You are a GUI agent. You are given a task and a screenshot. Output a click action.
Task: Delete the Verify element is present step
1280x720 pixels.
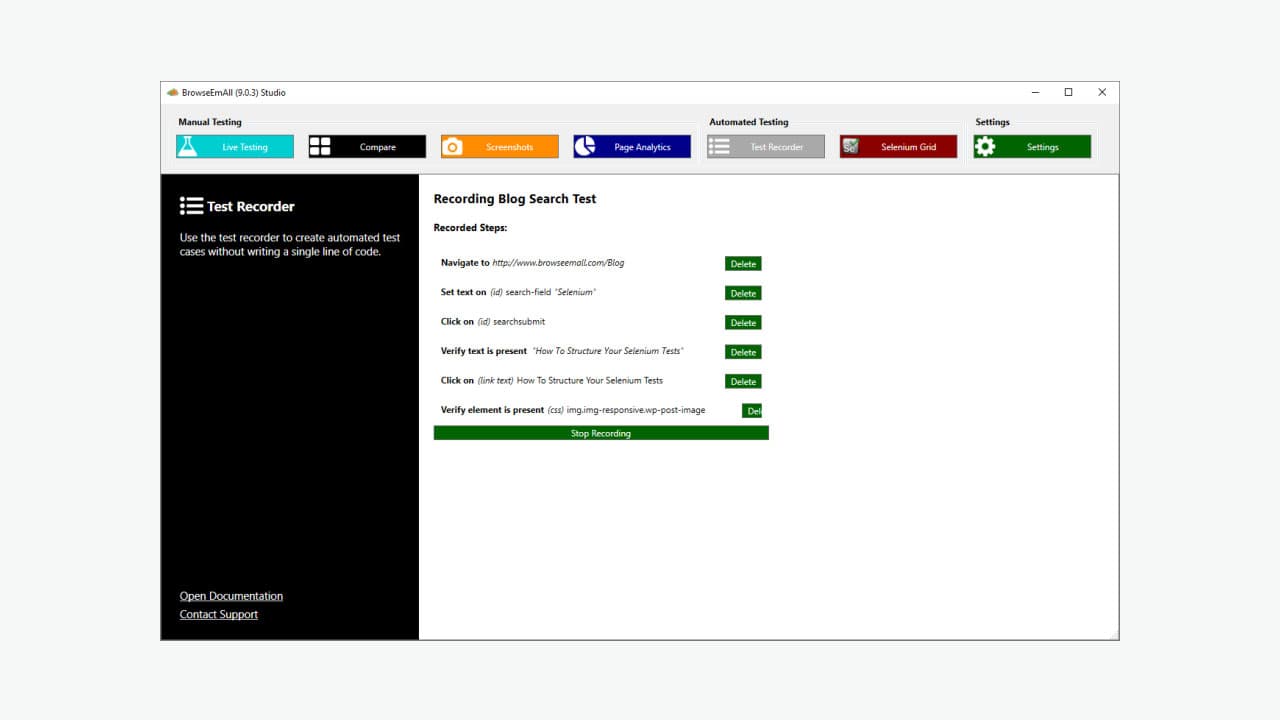(753, 410)
